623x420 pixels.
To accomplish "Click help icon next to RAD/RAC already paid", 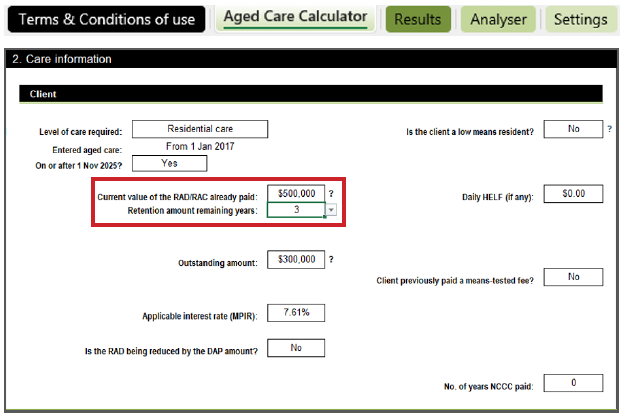I will 331,194.
